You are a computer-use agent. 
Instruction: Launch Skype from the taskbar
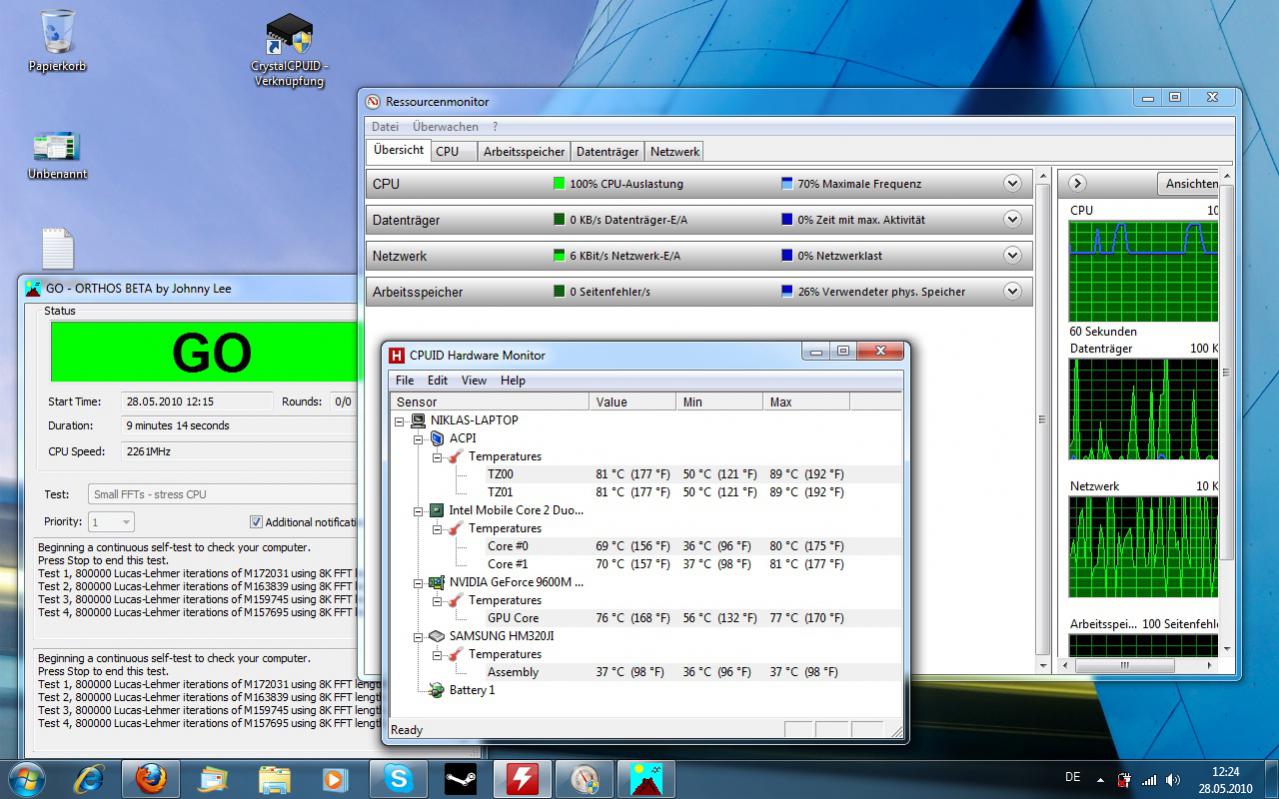(398, 779)
